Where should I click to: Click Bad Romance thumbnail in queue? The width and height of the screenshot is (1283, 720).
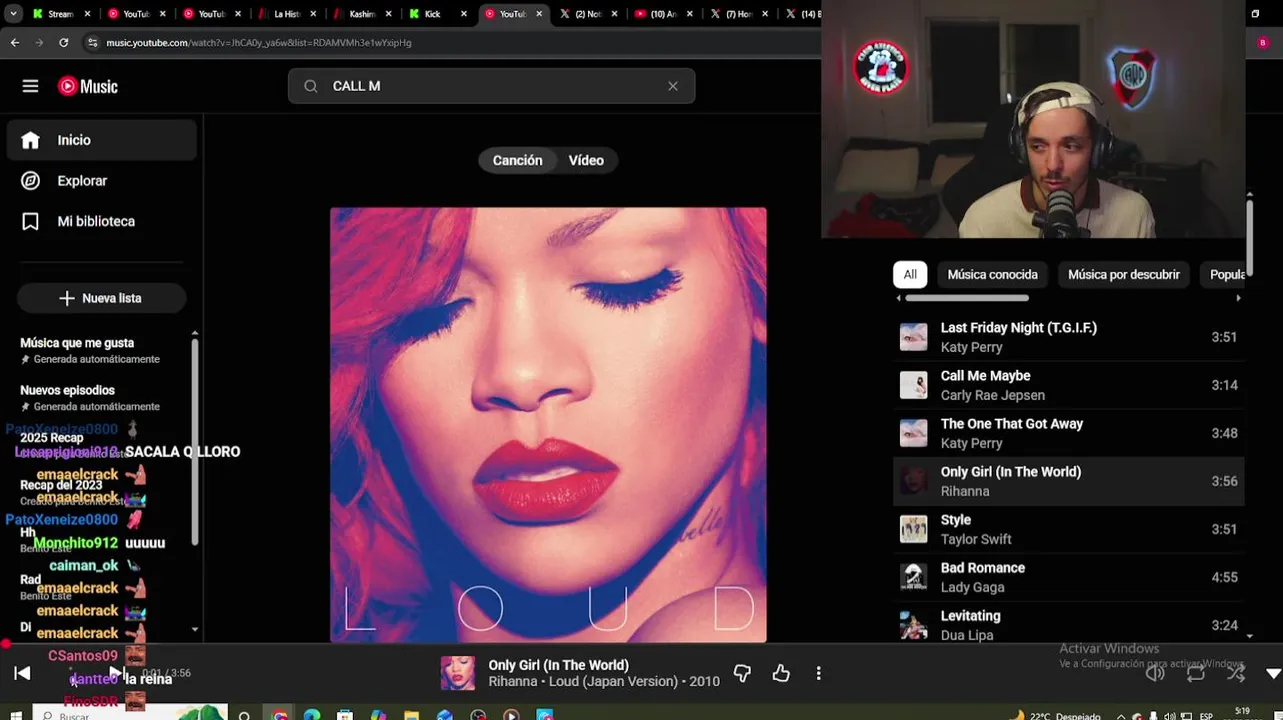(913, 577)
